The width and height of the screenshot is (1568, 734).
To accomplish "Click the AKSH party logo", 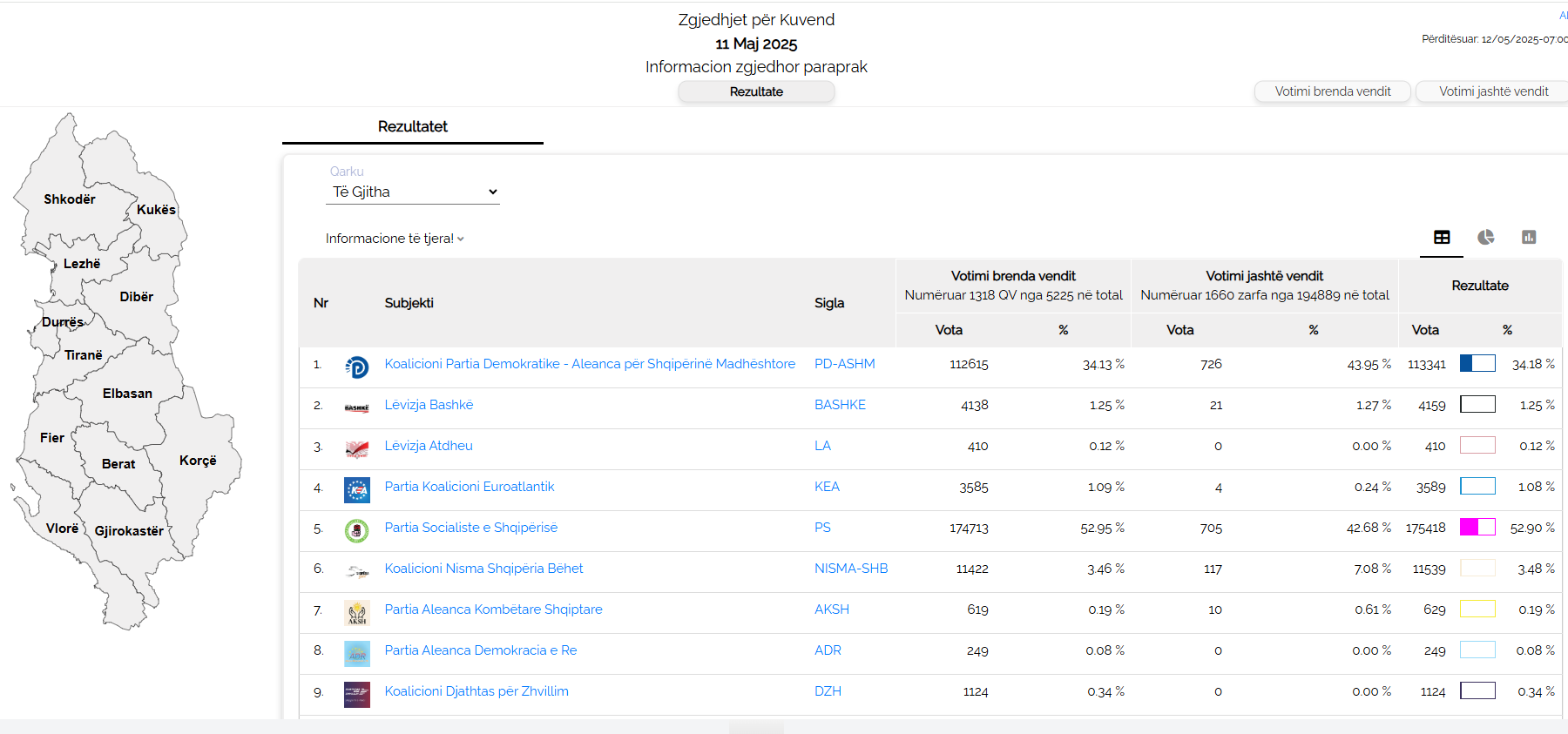I will pyautogui.click(x=356, y=612).
